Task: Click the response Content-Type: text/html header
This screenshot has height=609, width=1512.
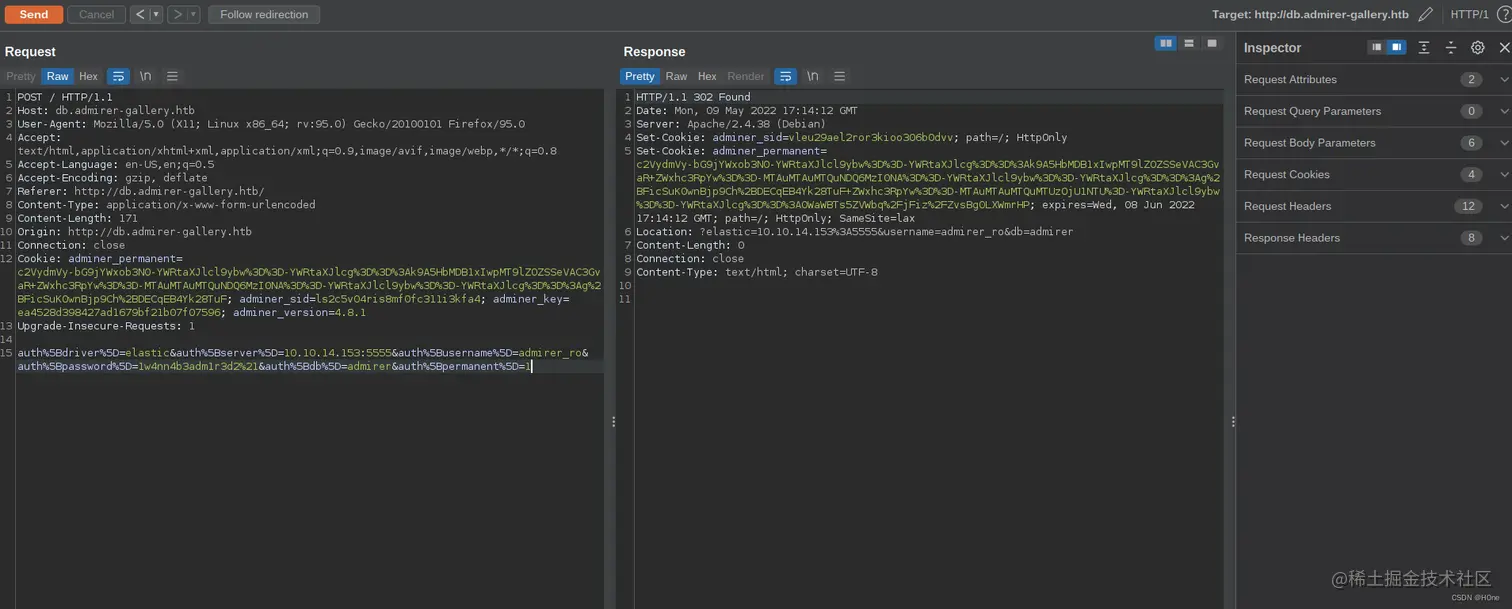Action: [x=757, y=272]
